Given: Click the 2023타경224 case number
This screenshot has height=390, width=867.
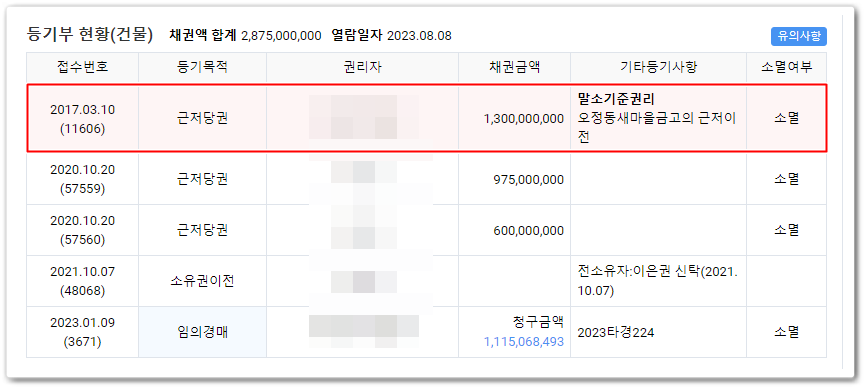Looking at the screenshot, I should pos(615,332).
